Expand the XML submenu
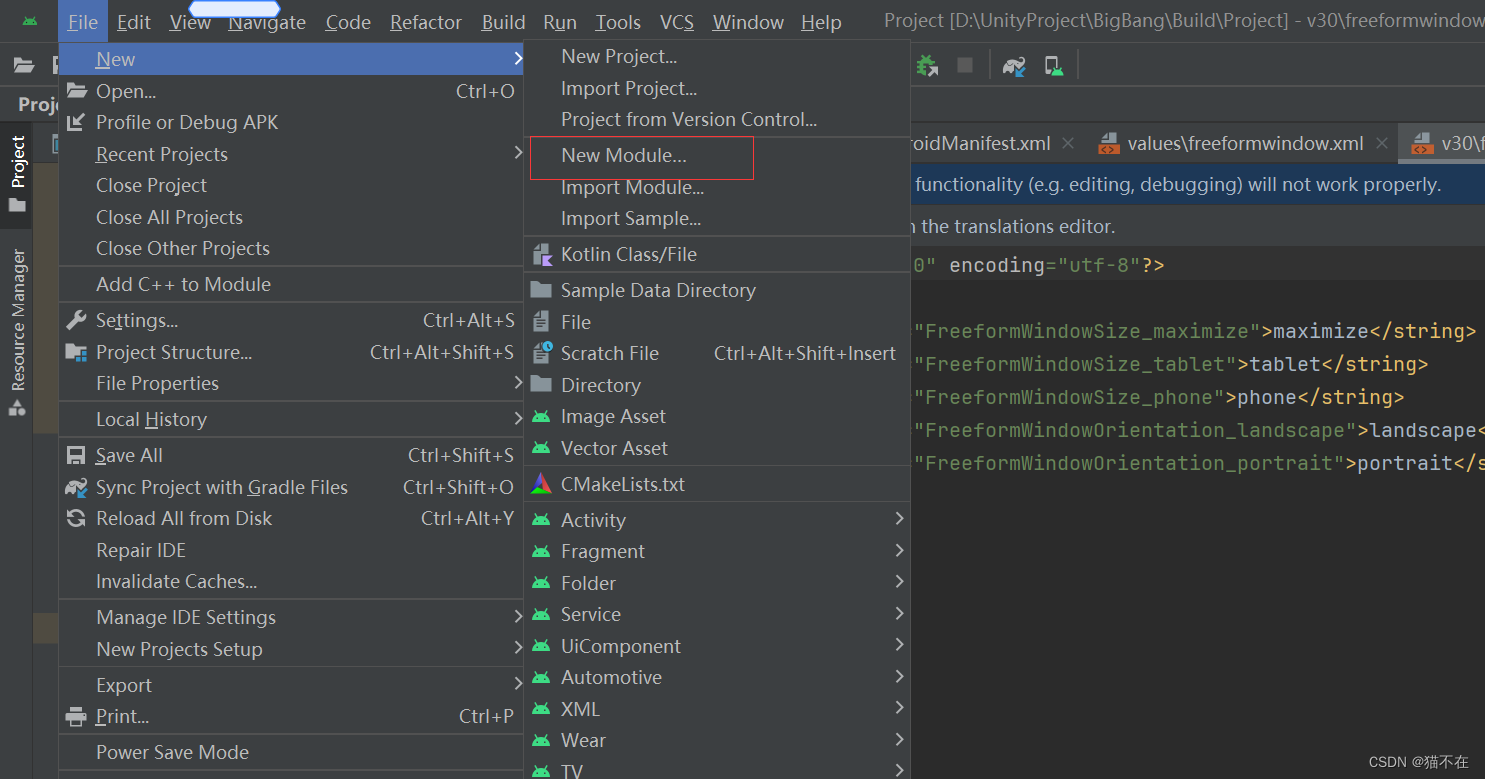1485x779 pixels. click(x=717, y=709)
